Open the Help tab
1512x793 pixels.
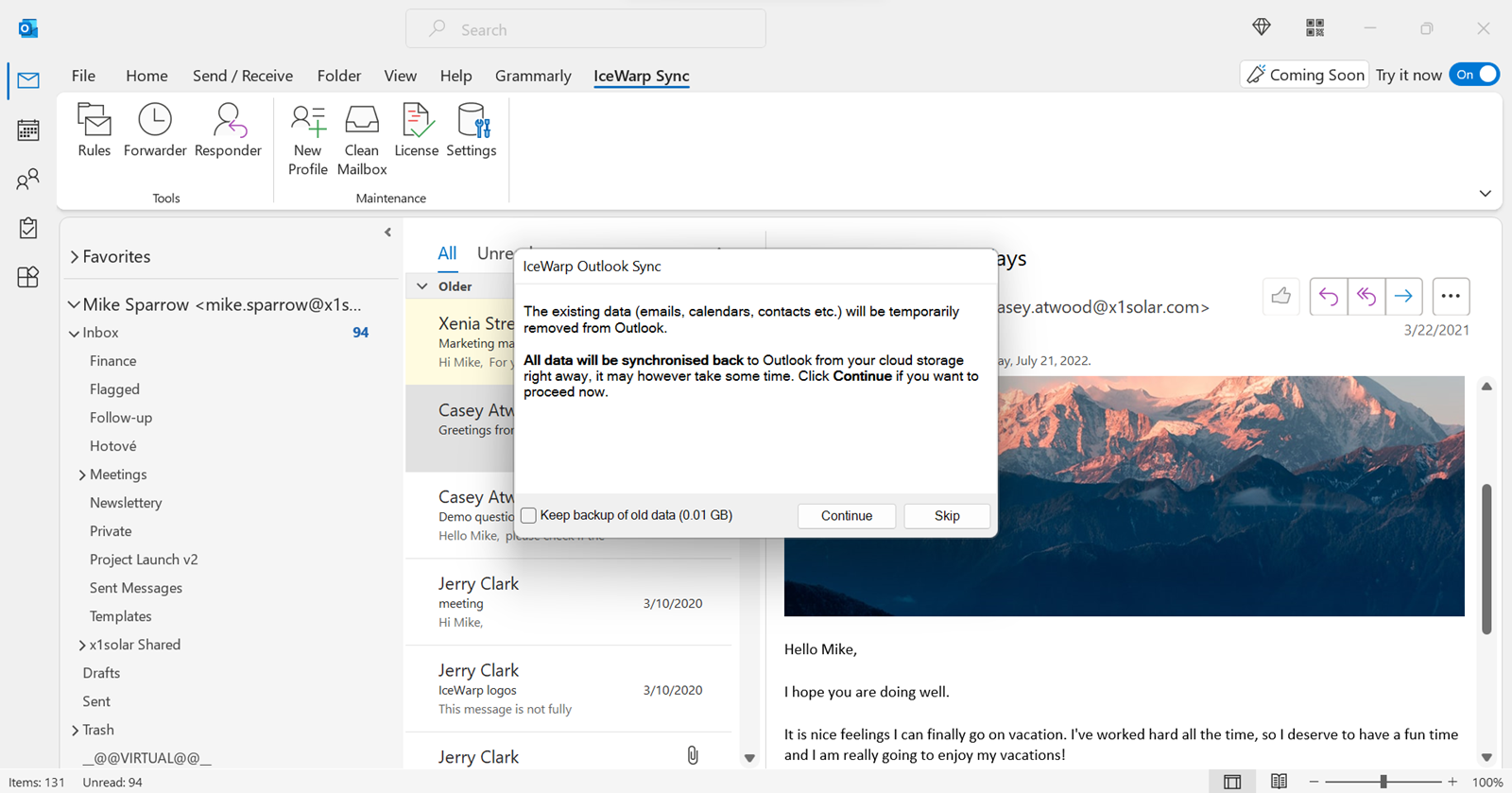pos(455,76)
